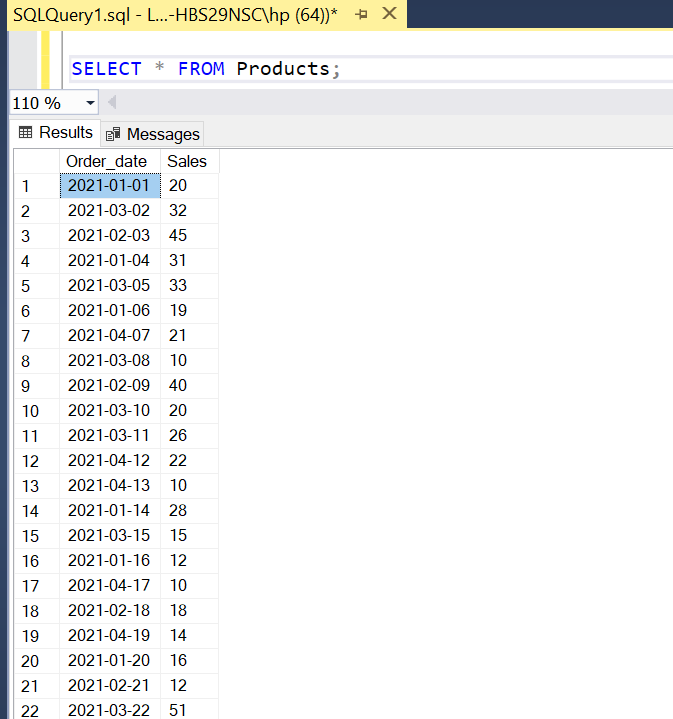The width and height of the screenshot is (673, 719).
Task: Switch to the Results tab
Action: click(55, 133)
